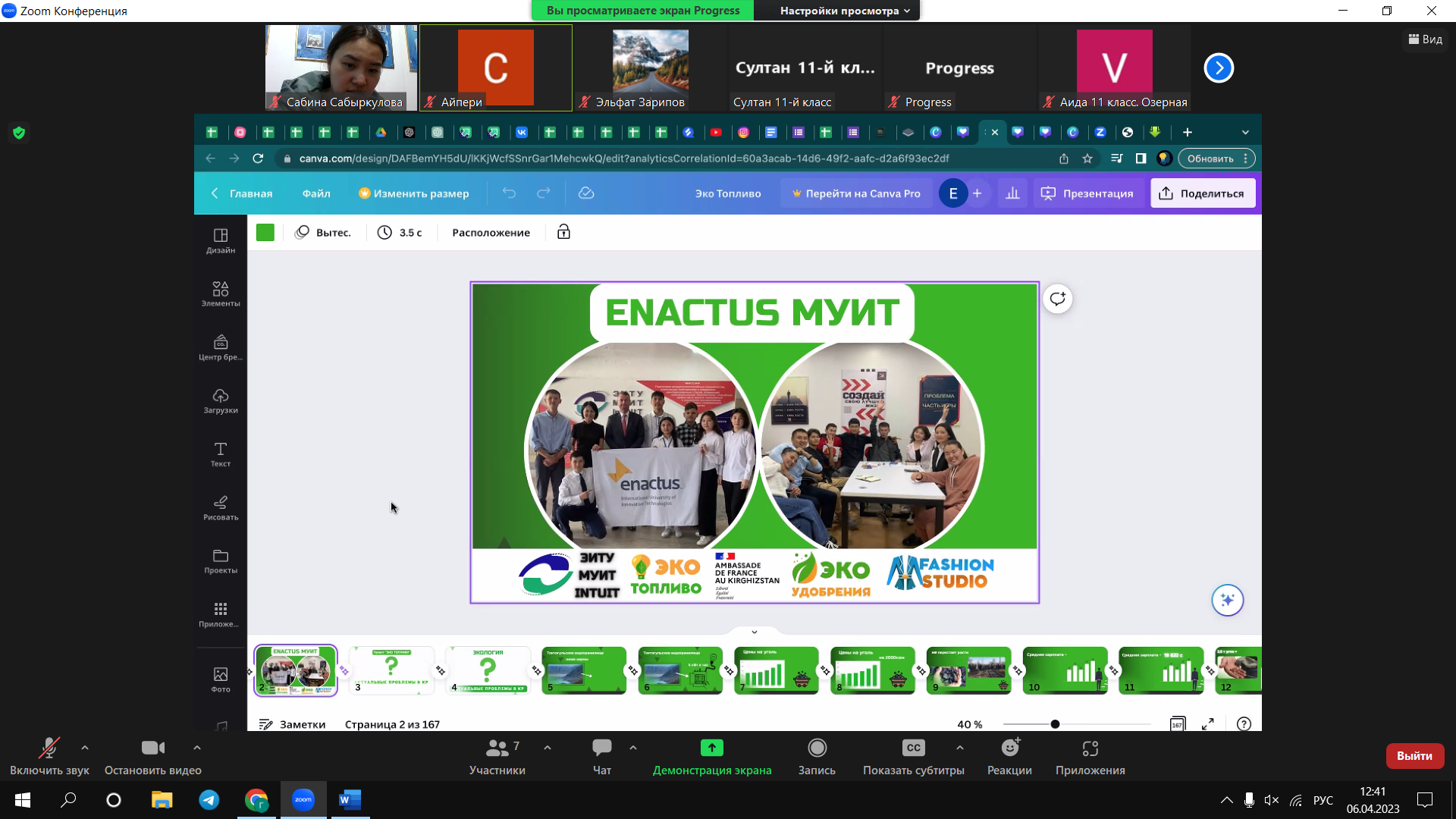Screen dimensions: 1456x819
Task: Enter fullscreen mode in Canva
Action: pyautogui.click(x=1208, y=724)
